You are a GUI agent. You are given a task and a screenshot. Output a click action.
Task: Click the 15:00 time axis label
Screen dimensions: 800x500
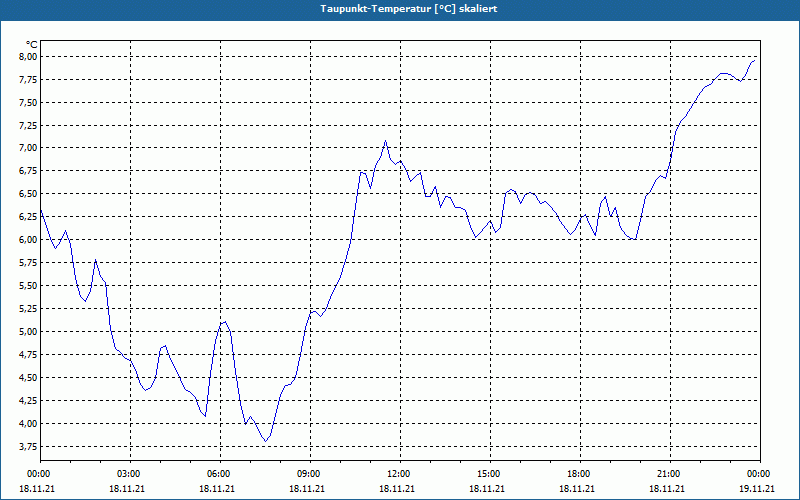[x=490, y=474]
